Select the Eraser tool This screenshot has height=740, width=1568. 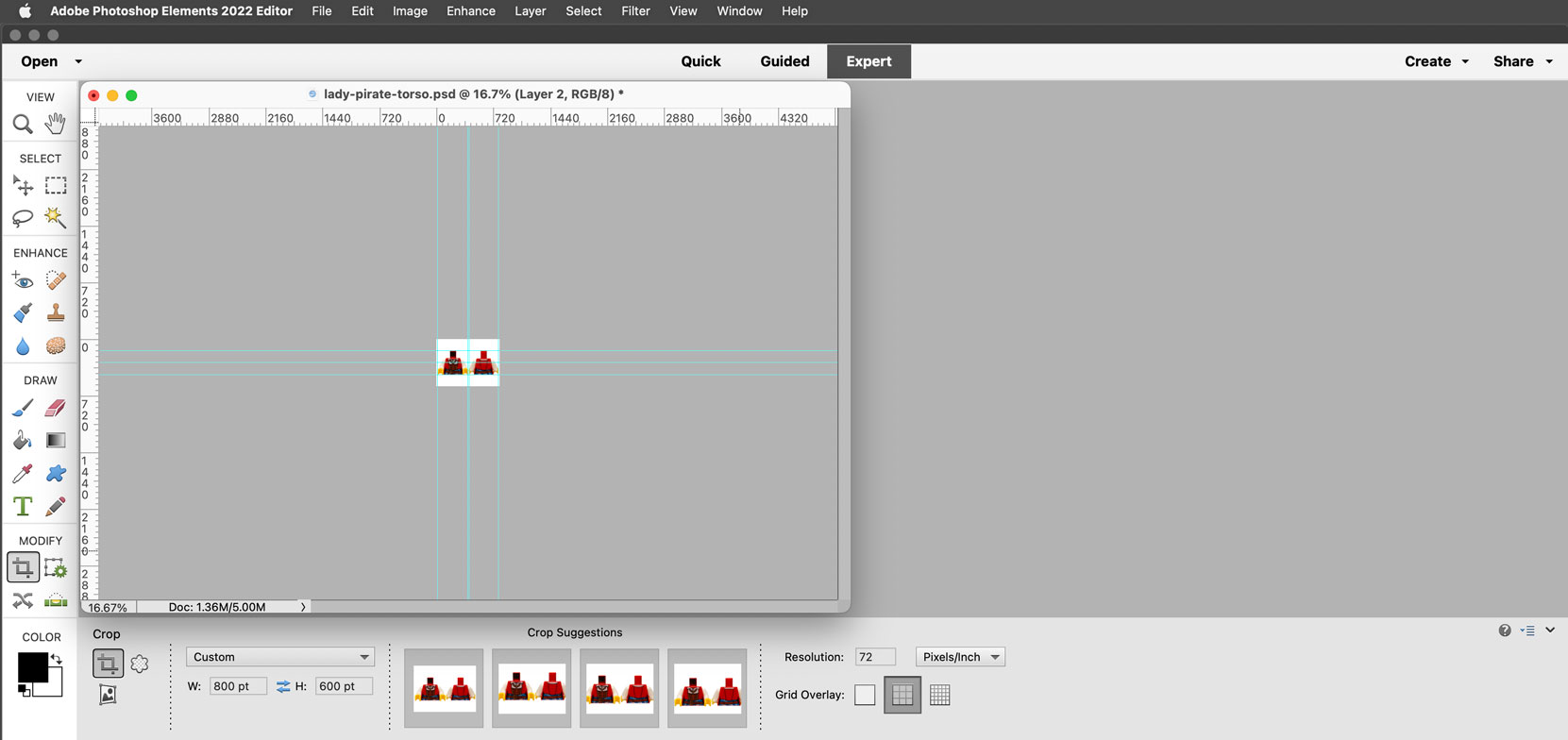pyautogui.click(x=56, y=408)
